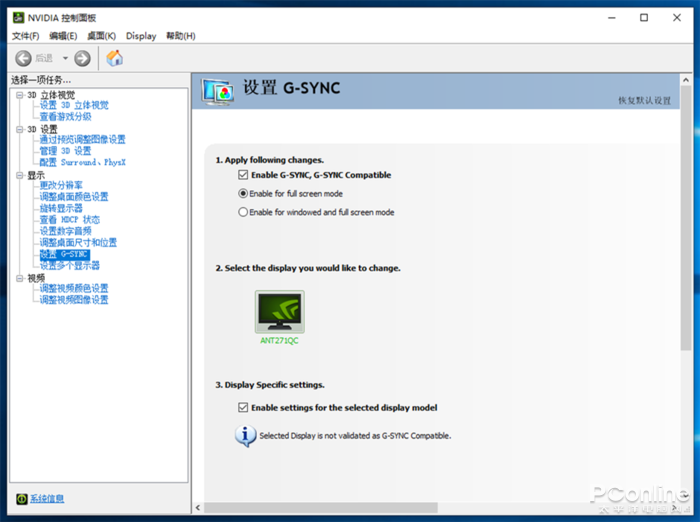Maximize the NVIDIA control panel window
700x522 pixels.
tap(644, 18)
